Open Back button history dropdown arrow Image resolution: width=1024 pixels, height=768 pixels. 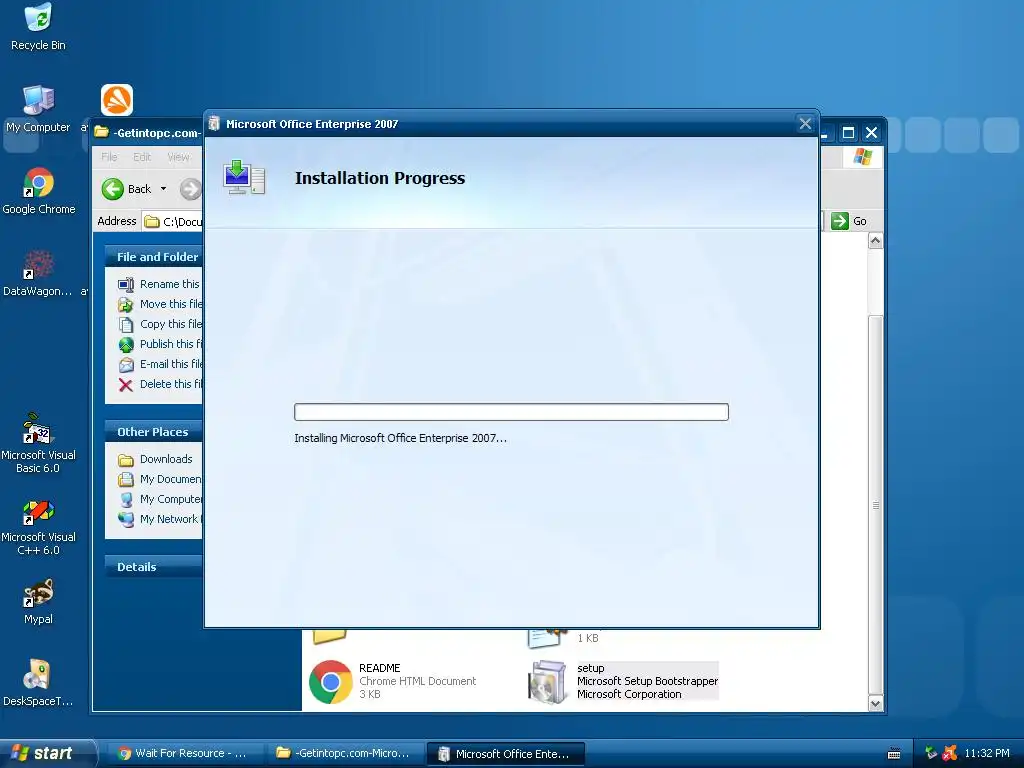coord(163,189)
